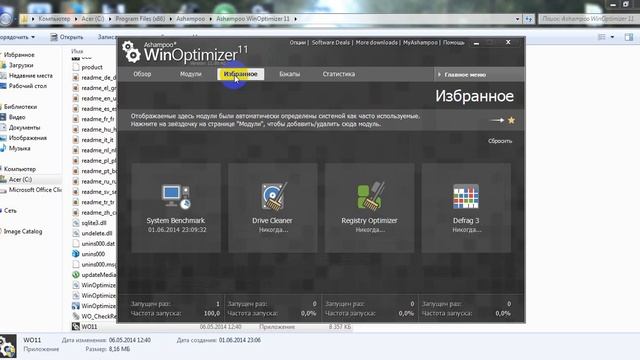The image size is (640, 360).
Task: Select the product file in Explorer
Action: [92, 67]
